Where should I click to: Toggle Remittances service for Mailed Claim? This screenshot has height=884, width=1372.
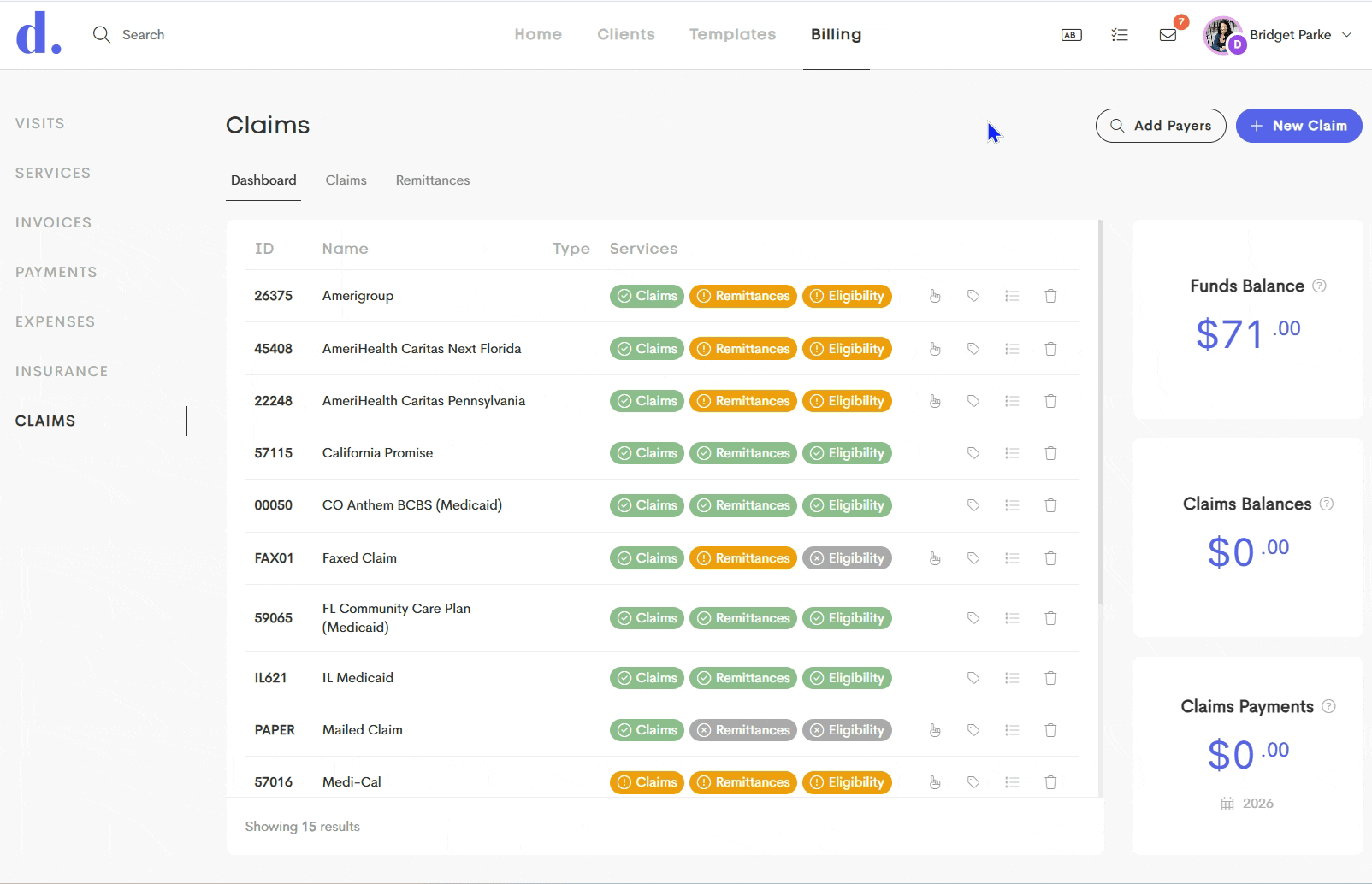(x=743, y=730)
